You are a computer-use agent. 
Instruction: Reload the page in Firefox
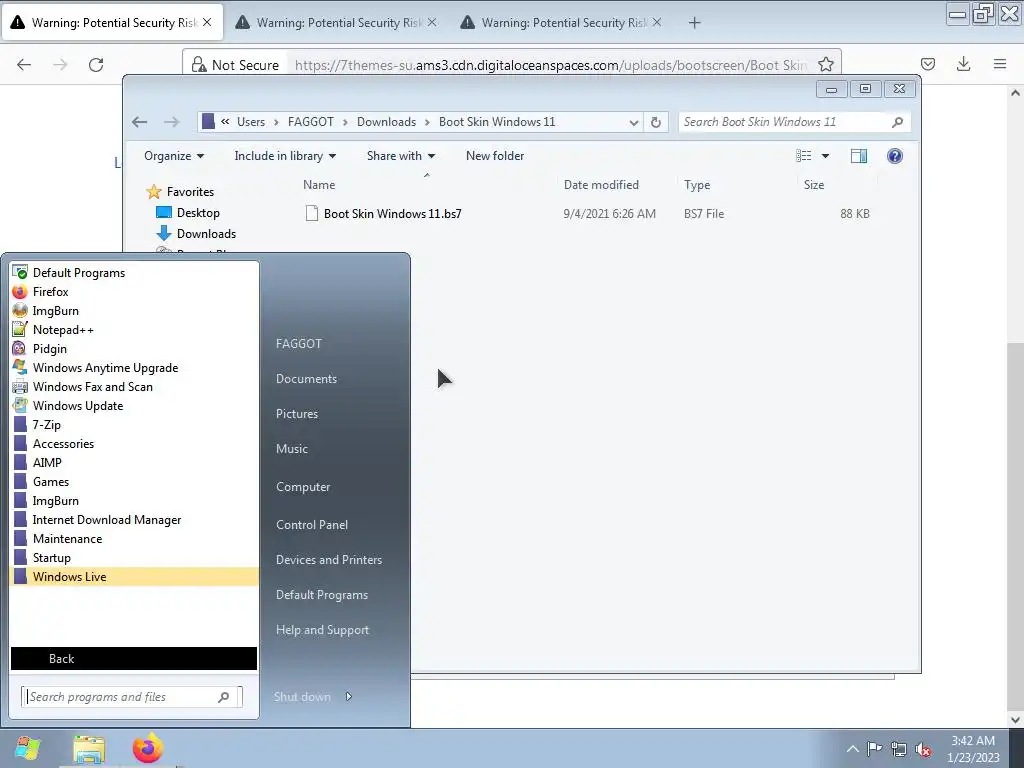pos(96,65)
